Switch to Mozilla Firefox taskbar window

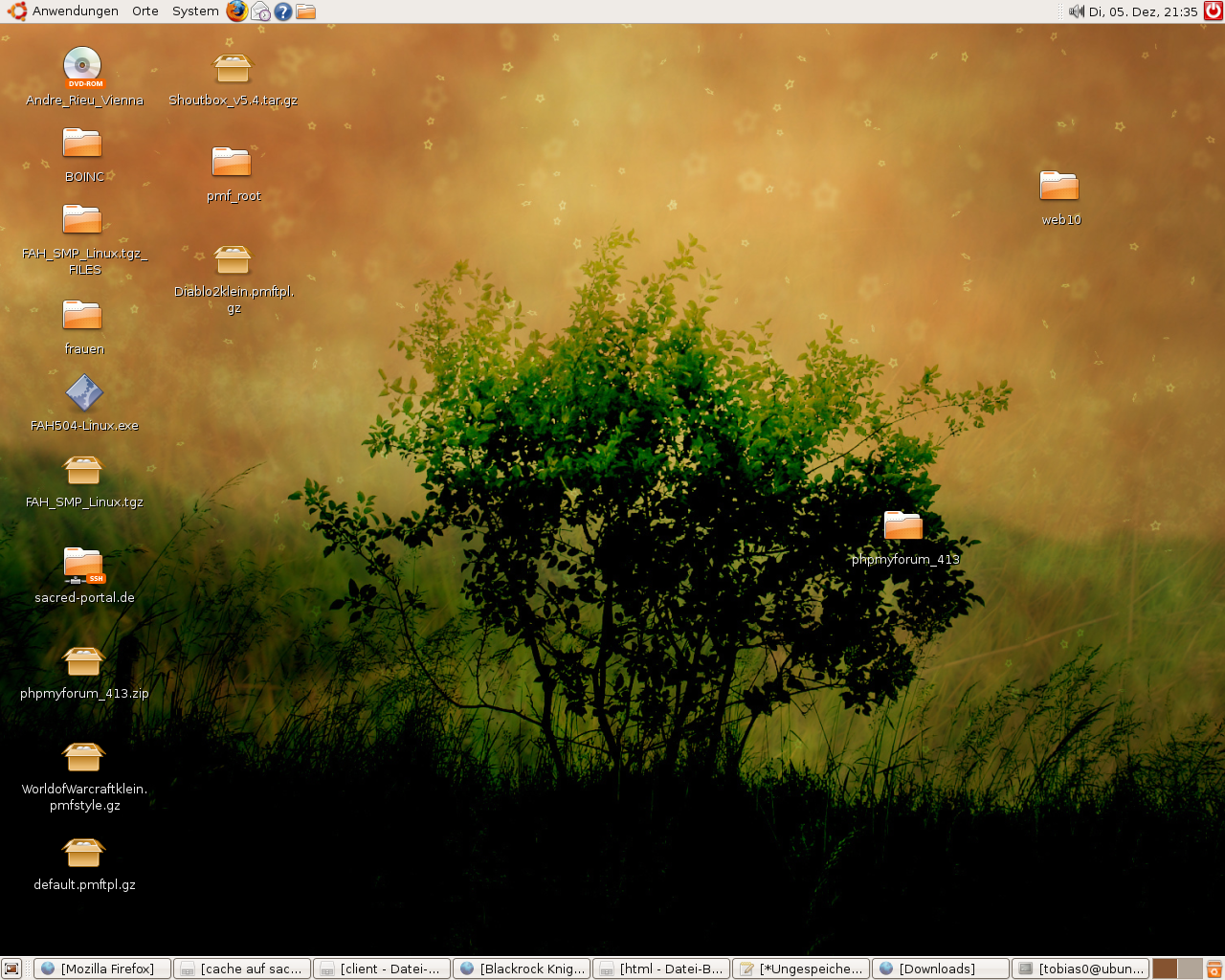pos(102,969)
